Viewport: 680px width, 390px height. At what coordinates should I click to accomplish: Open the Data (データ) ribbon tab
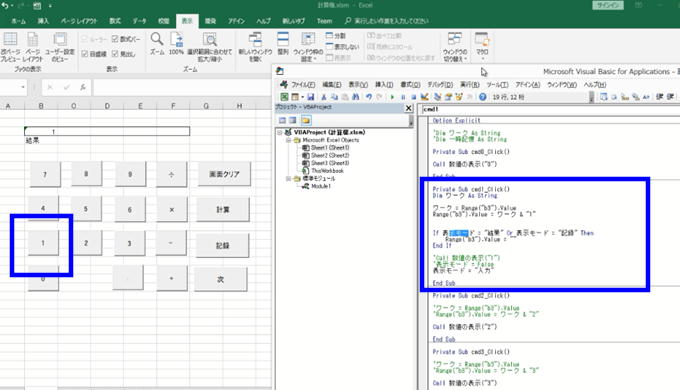point(139,21)
